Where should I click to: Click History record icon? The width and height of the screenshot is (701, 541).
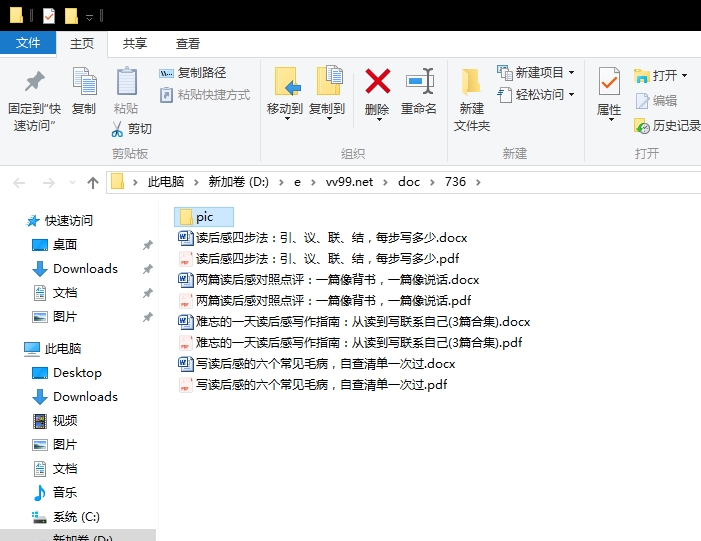(642, 126)
